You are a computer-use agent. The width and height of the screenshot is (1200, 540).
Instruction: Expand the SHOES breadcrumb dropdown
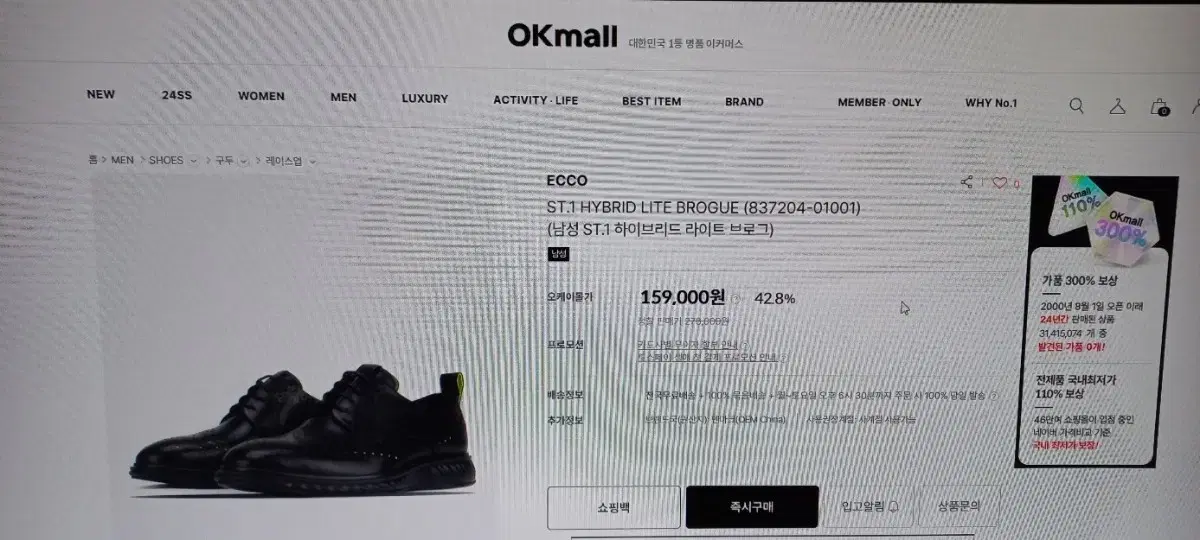click(194, 160)
